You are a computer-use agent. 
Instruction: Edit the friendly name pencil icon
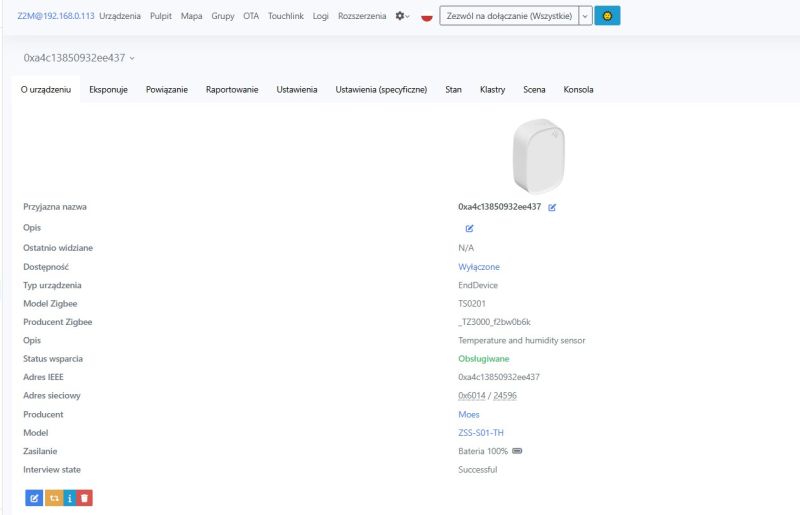(x=552, y=207)
